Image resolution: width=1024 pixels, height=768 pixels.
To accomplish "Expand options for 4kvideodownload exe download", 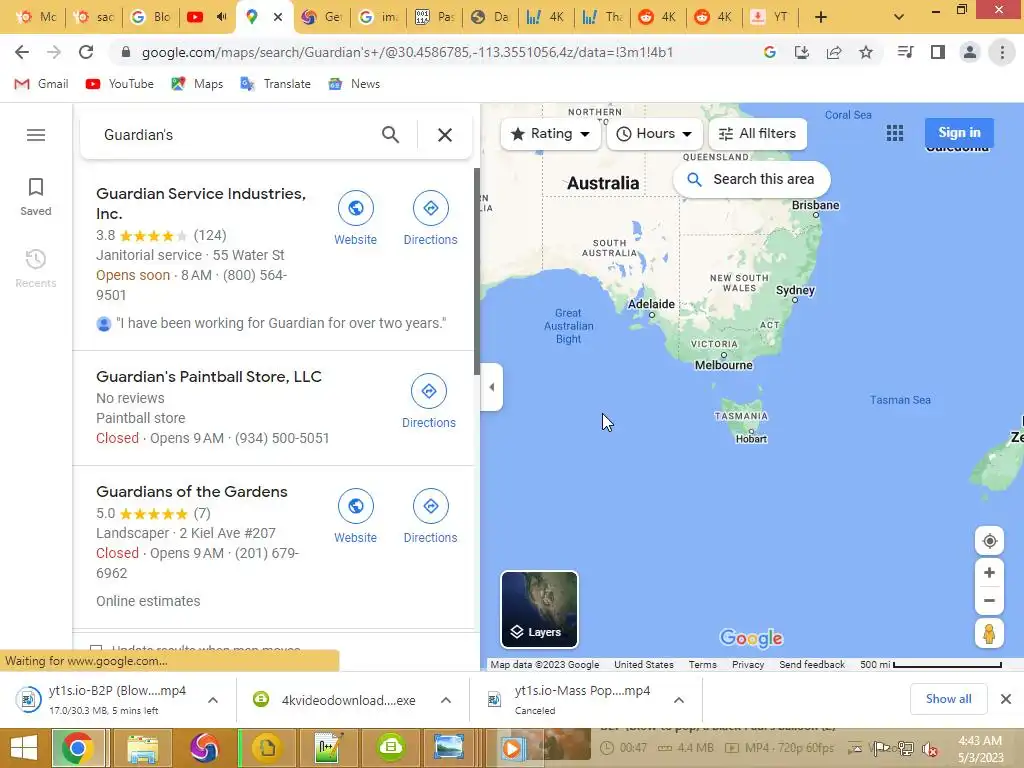I will (x=446, y=700).
